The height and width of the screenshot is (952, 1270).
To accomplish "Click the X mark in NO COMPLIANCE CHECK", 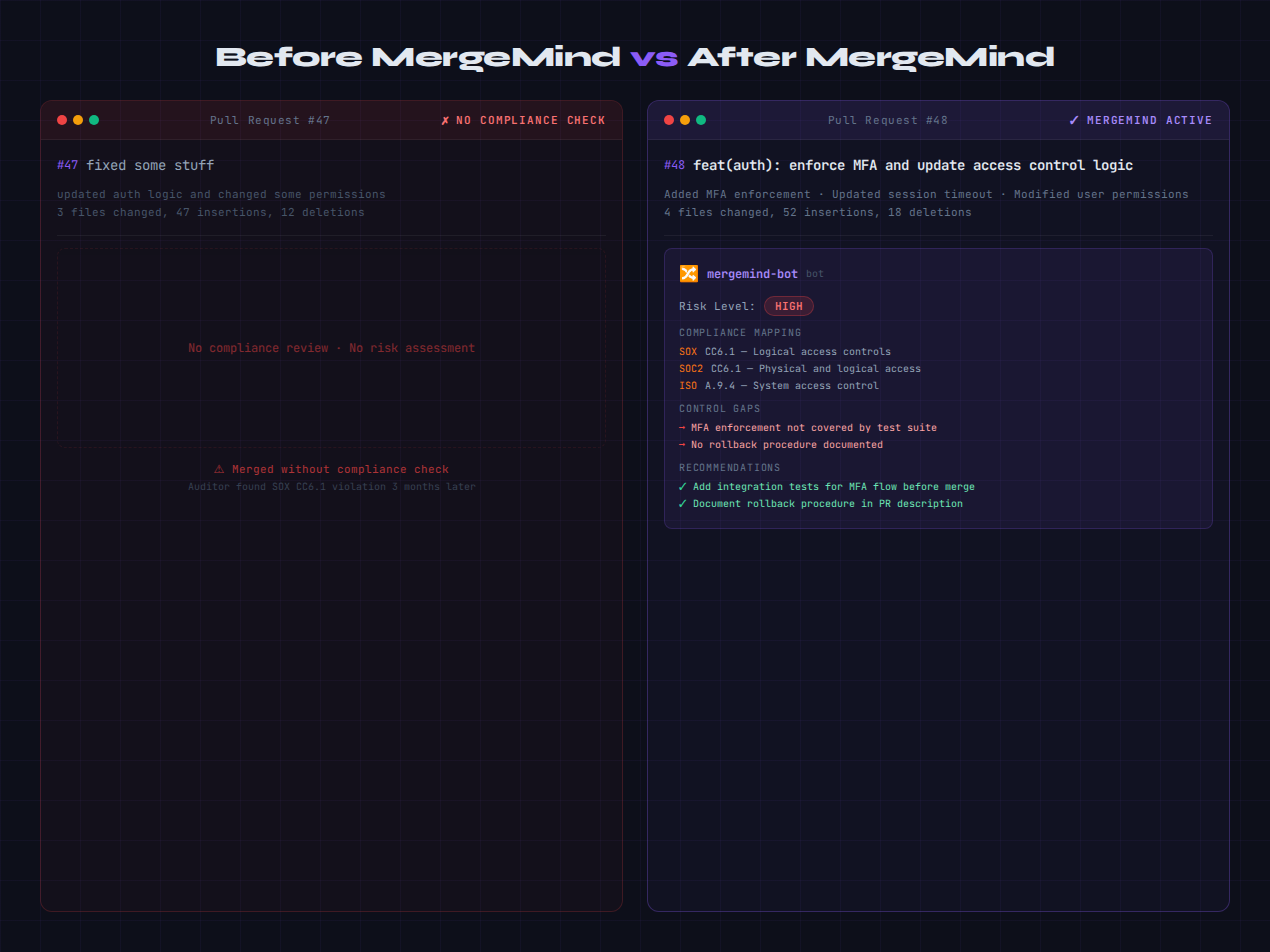I will click(445, 120).
